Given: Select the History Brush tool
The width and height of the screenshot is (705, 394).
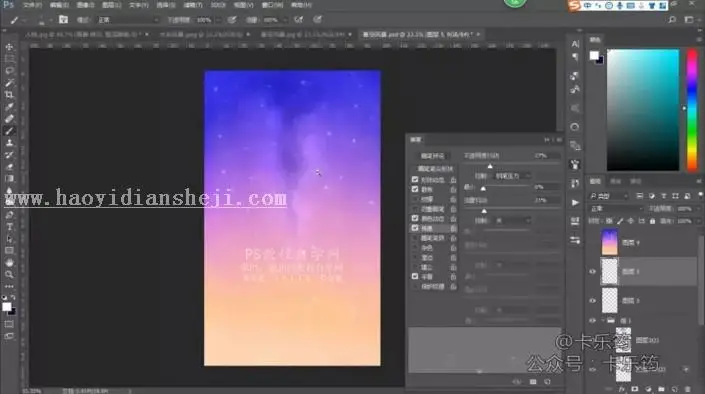Looking at the screenshot, I should 9,155.
